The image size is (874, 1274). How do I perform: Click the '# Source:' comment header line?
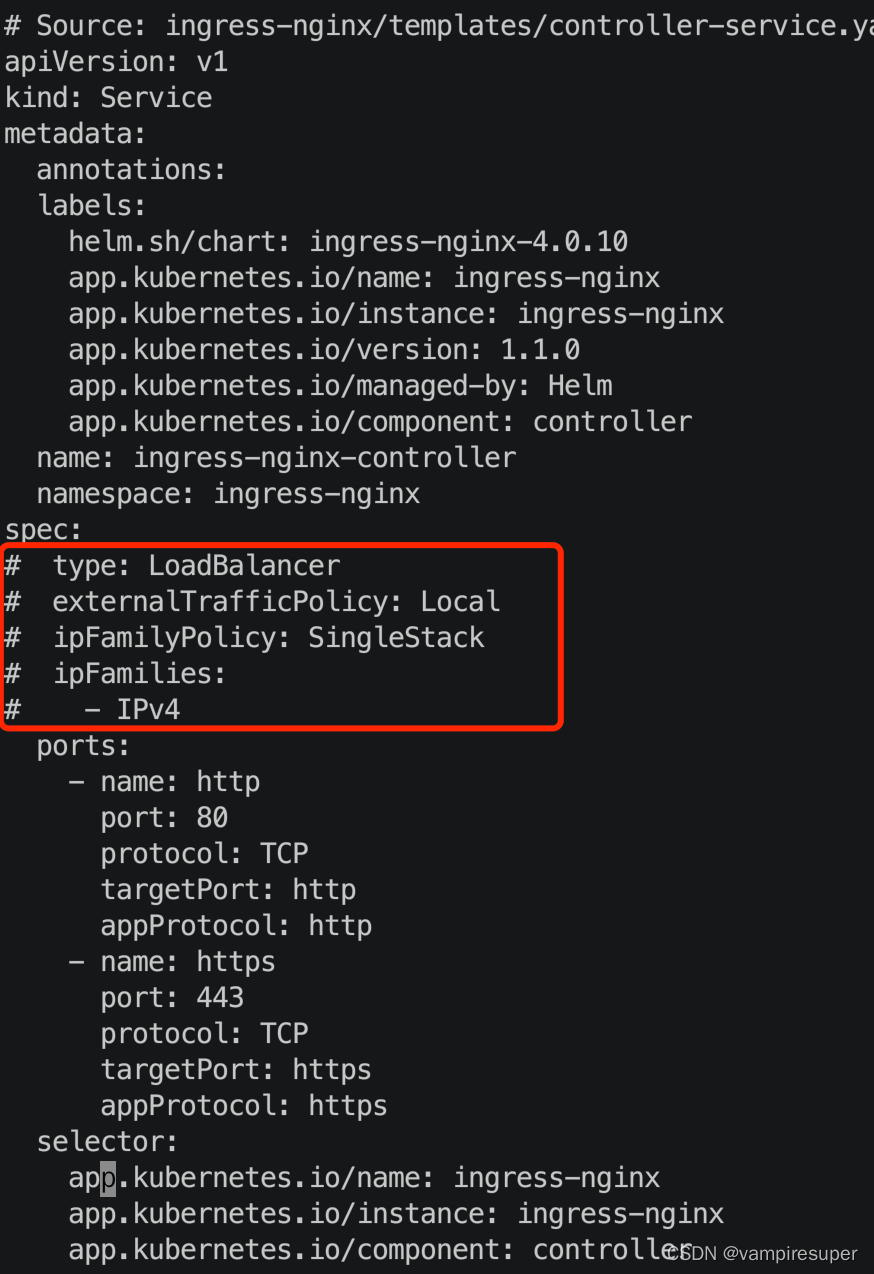438,26
